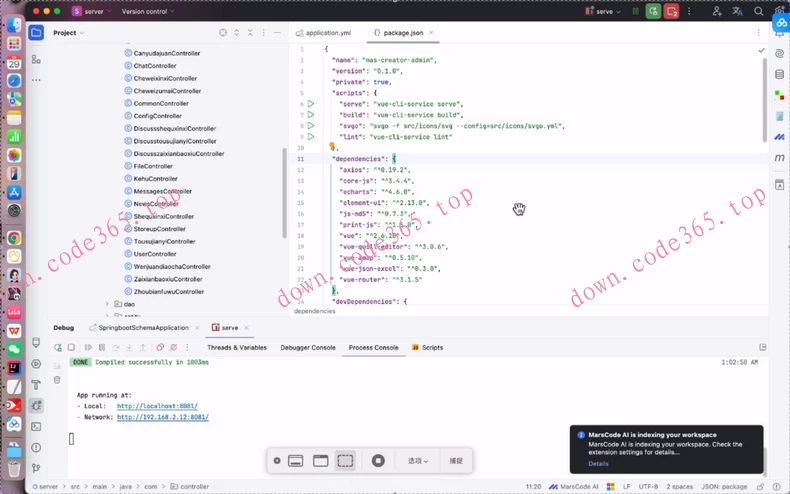Open the http://localhost:8081/ link
The image size is (790, 494).
pyautogui.click(x=157, y=406)
